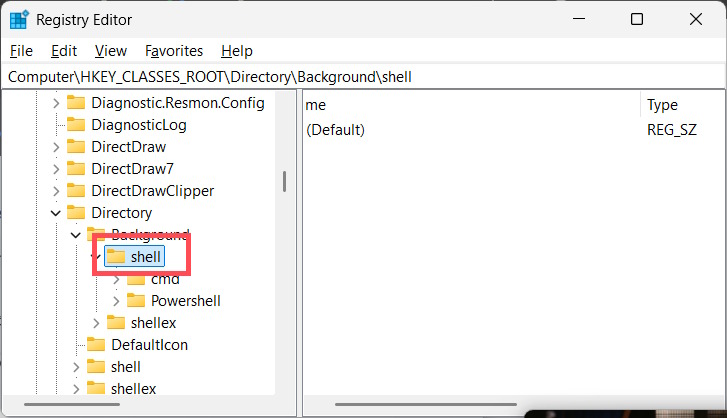The width and height of the screenshot is (727, 418).
Task: Expand the Diagnostic.Resmon.Config key
Action: 56,103
